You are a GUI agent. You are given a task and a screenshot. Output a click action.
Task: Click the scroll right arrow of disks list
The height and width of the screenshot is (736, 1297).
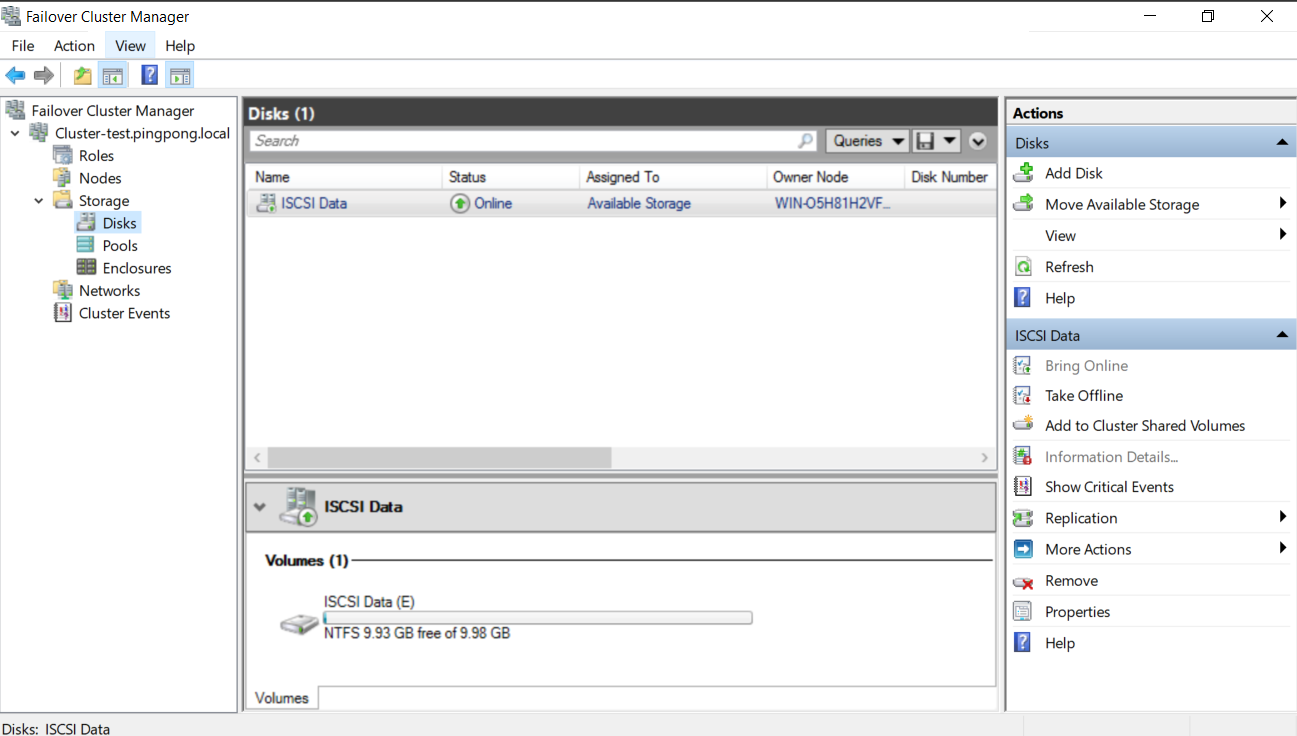coord(985,457)
